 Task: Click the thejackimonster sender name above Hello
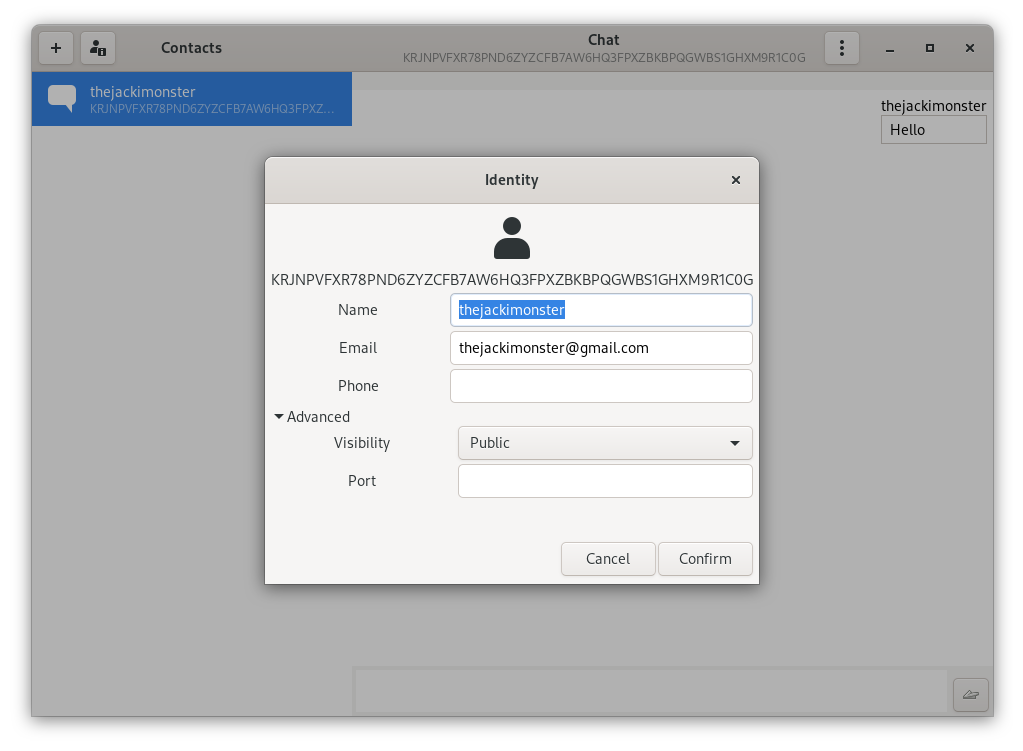click(x=934, y=106)
